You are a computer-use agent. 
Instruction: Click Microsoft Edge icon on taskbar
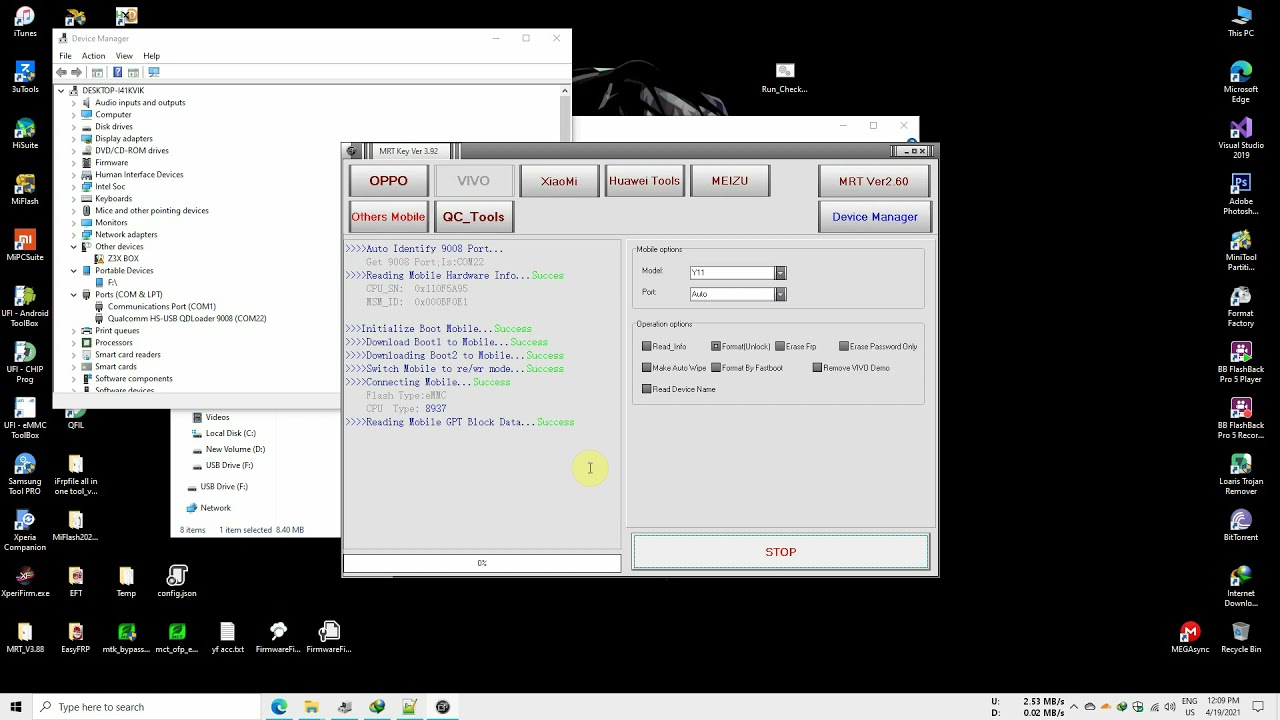(279, 707)
